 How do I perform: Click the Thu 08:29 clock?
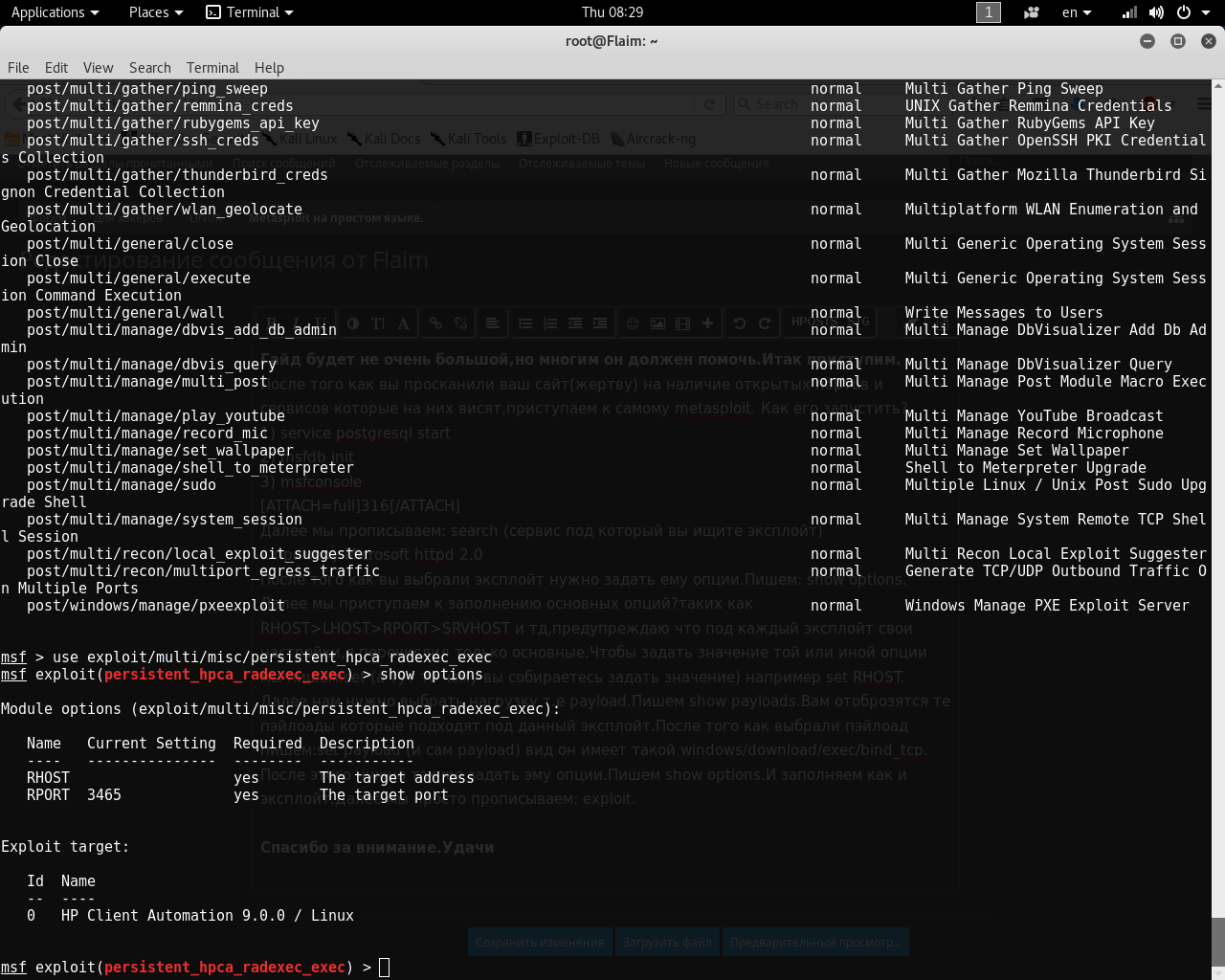(612, 12)
